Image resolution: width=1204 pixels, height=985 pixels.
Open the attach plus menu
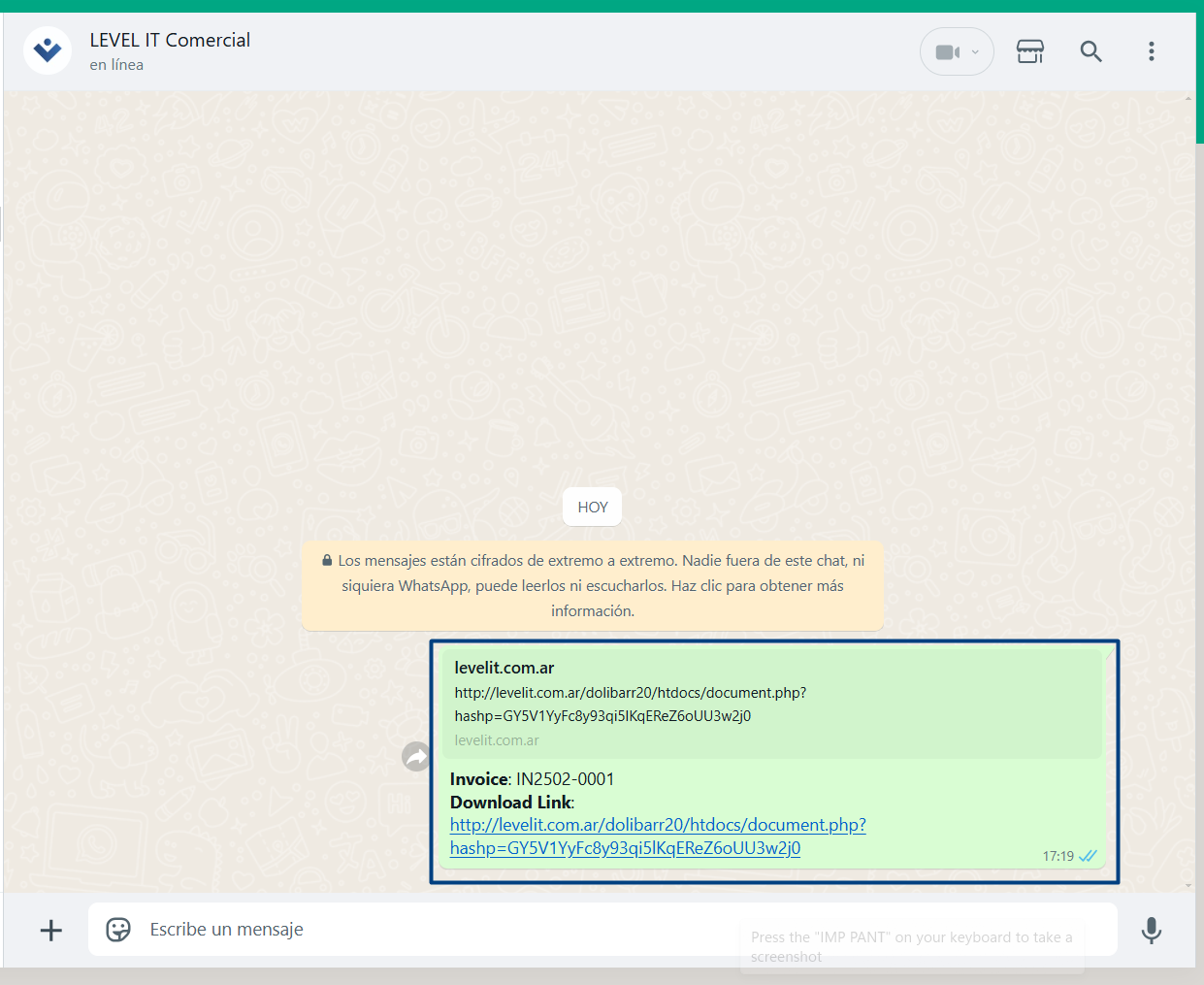(x=51, y=931)
